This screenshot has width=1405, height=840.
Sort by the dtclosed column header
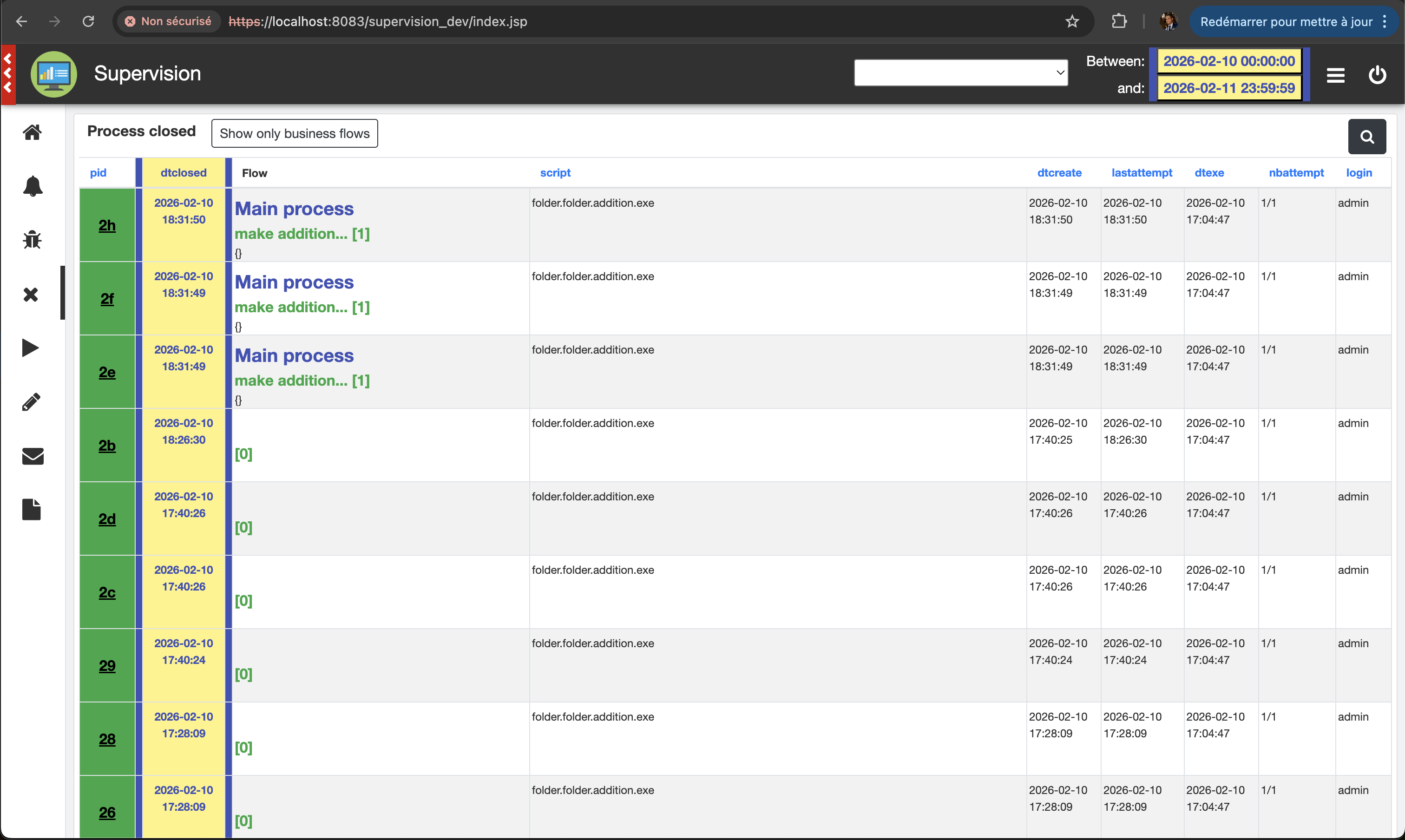point(184,173)
